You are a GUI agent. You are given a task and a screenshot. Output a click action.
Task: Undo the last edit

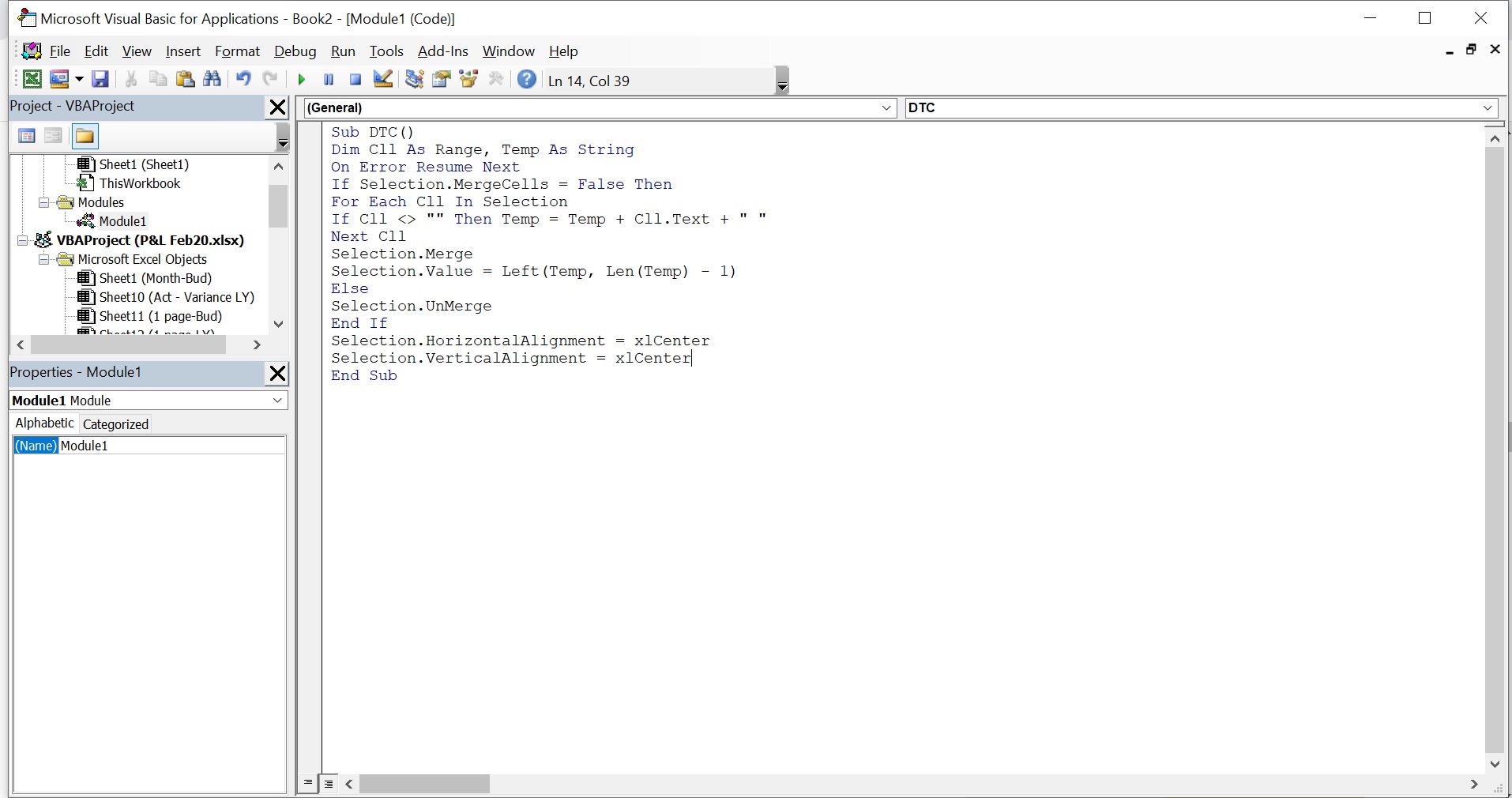point(243,79)
